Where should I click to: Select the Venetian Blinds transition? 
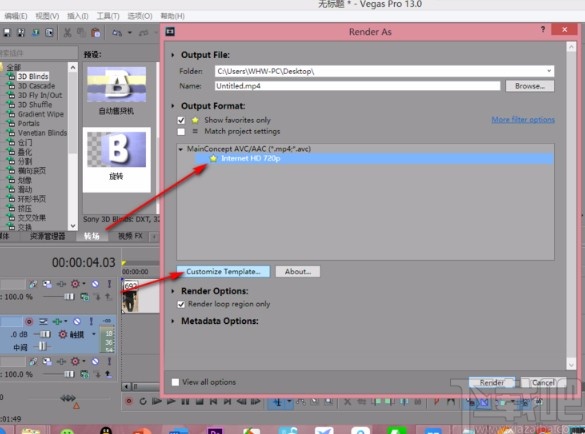pos(42,133)
